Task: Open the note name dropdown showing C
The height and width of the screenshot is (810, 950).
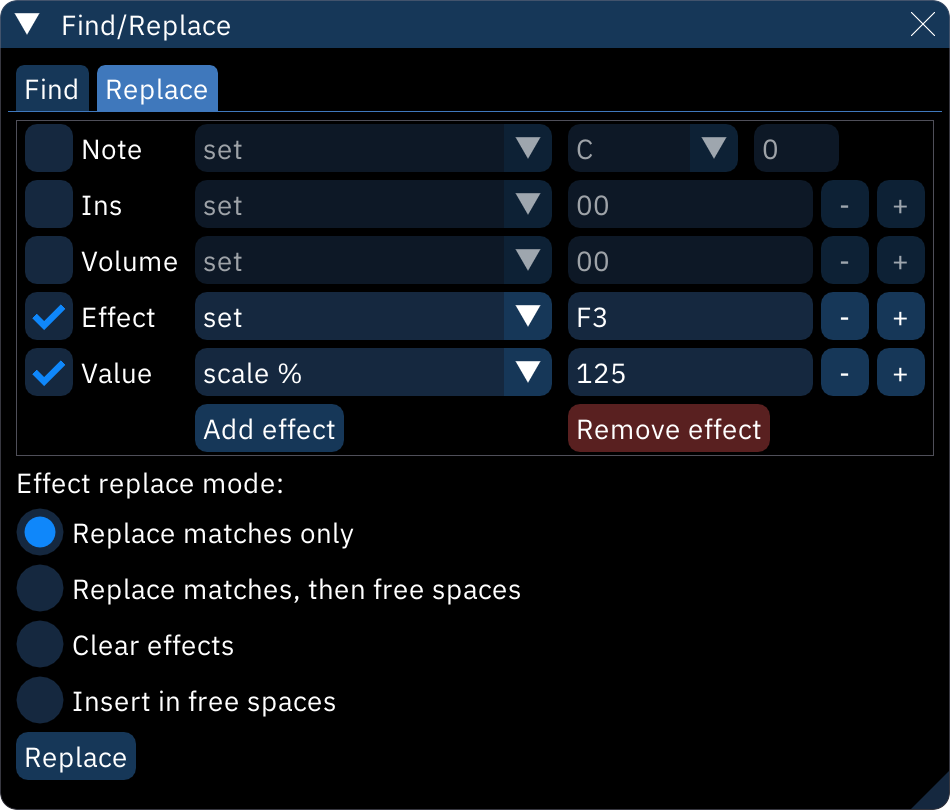Action: 651,148
